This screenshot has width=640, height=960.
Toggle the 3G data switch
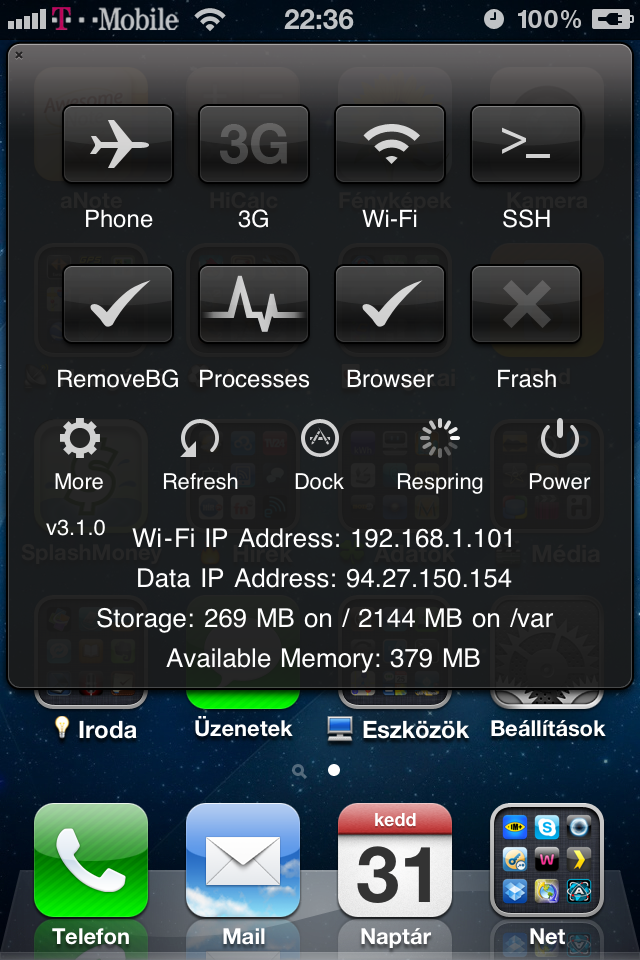[254, 145]
